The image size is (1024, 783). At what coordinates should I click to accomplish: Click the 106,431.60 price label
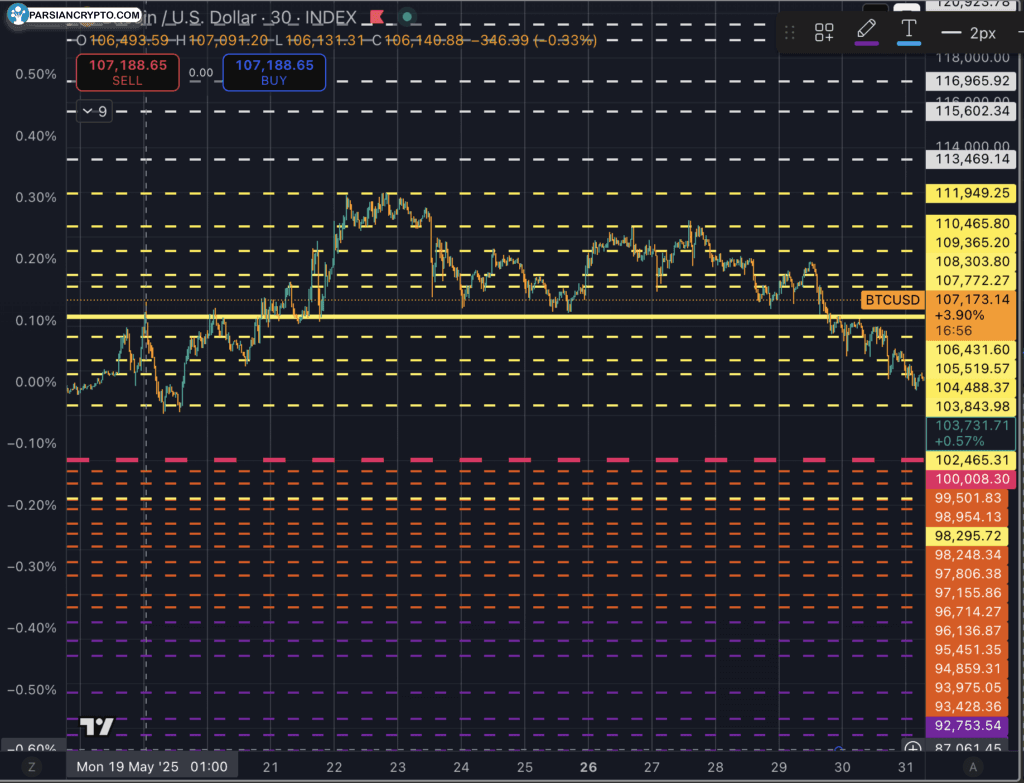point(971,350)
